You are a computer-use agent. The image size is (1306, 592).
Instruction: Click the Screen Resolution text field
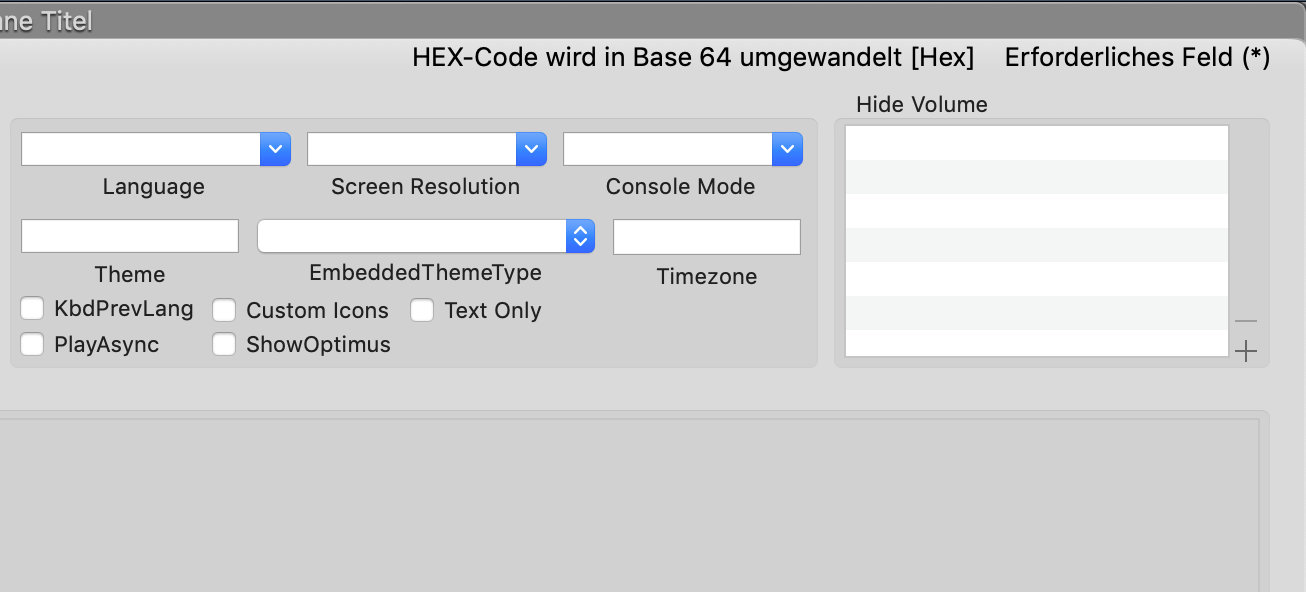pos(411,149)
